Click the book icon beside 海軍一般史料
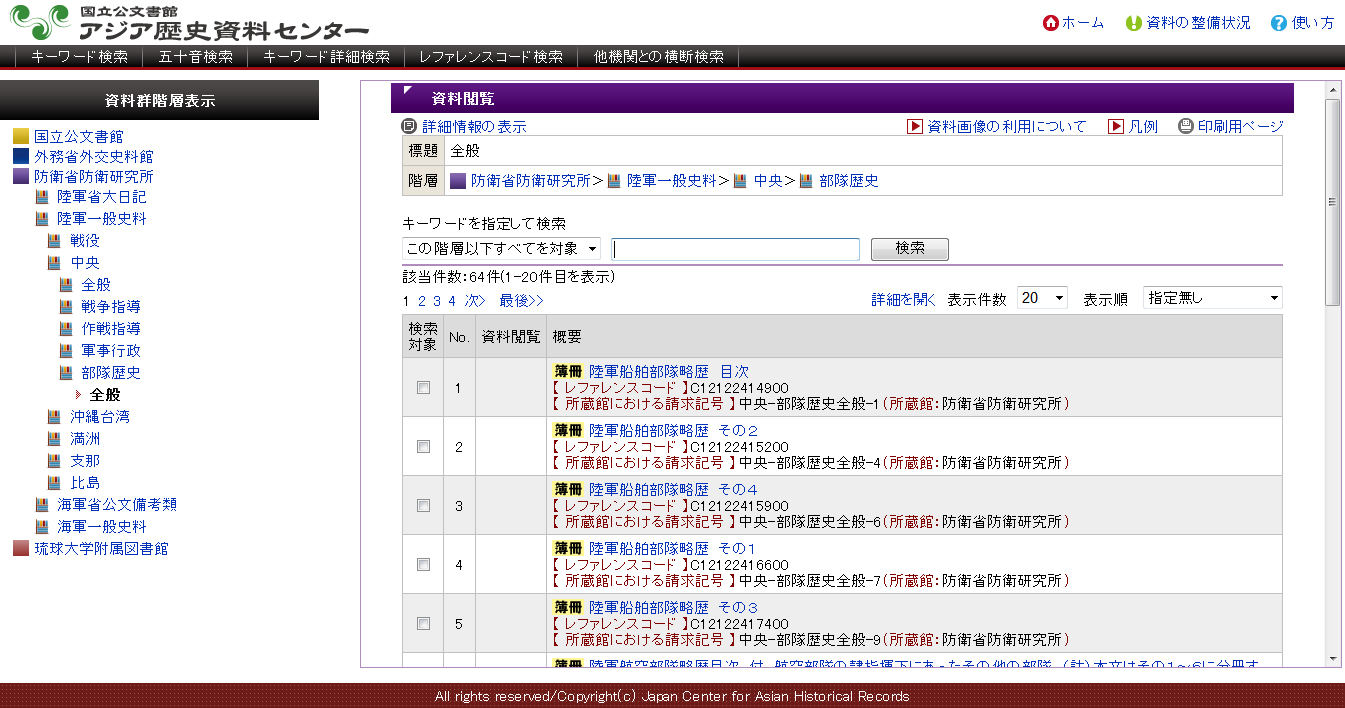 coord(42,526)
